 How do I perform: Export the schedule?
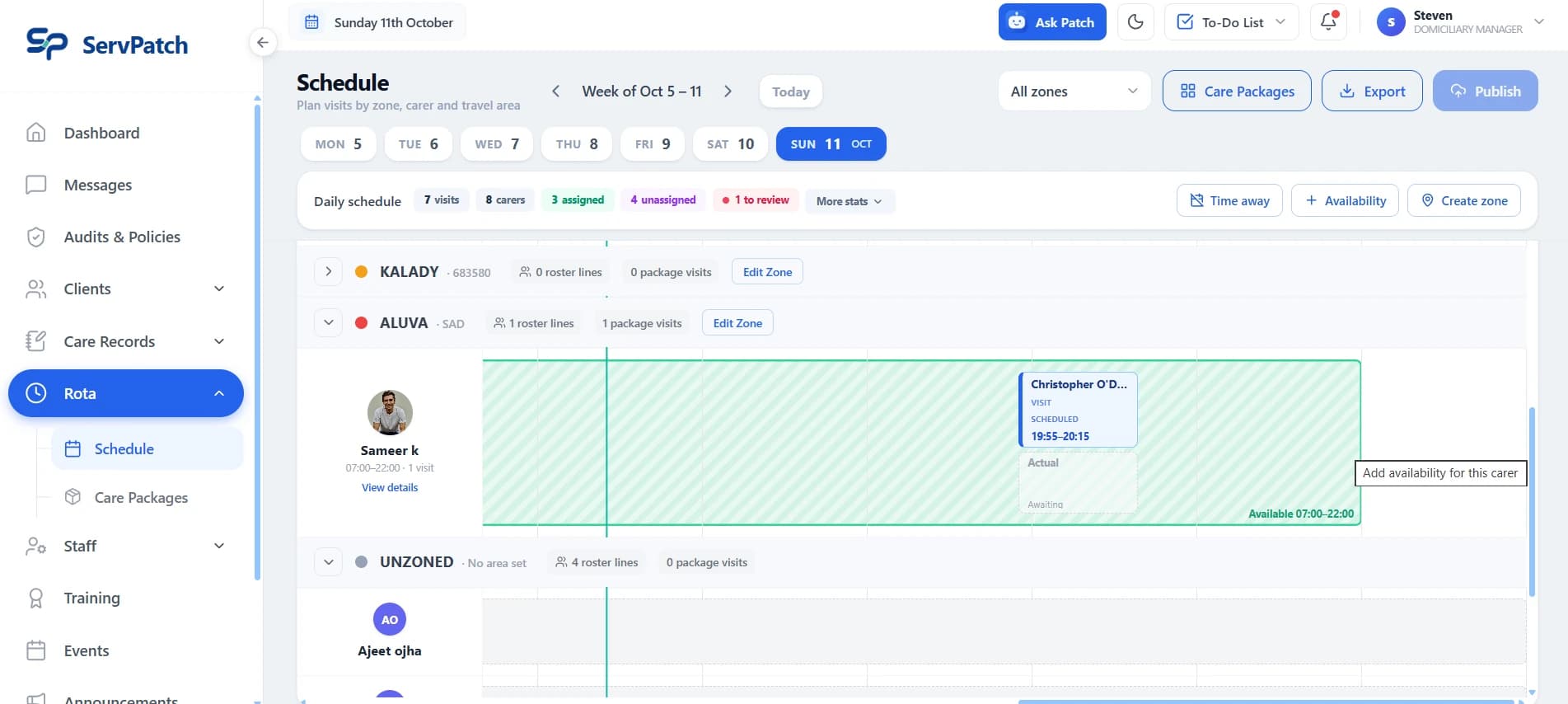[x=1372, y=91]
